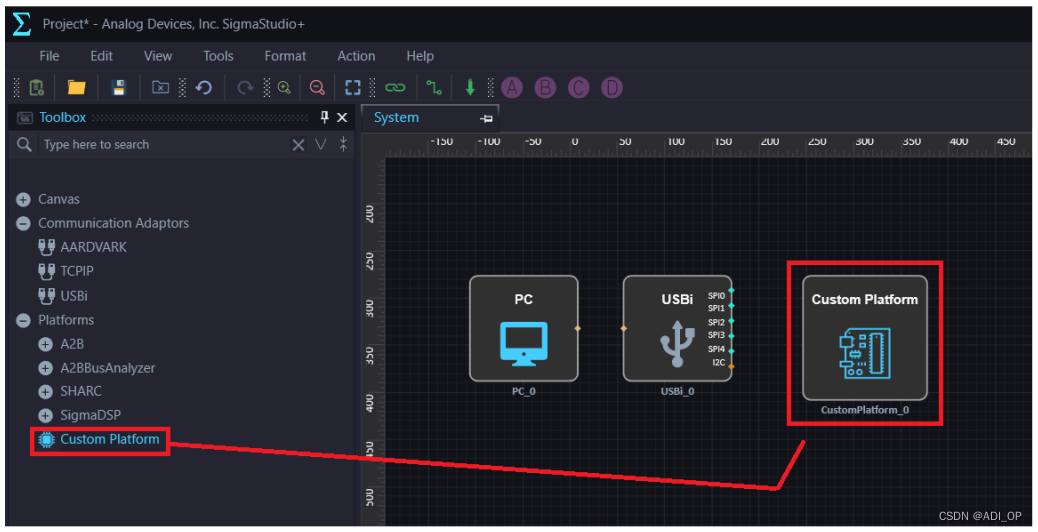This screenshot has height=532, width=1038.
Task: Select the purple D toolbar button
Action: [612, 87]
